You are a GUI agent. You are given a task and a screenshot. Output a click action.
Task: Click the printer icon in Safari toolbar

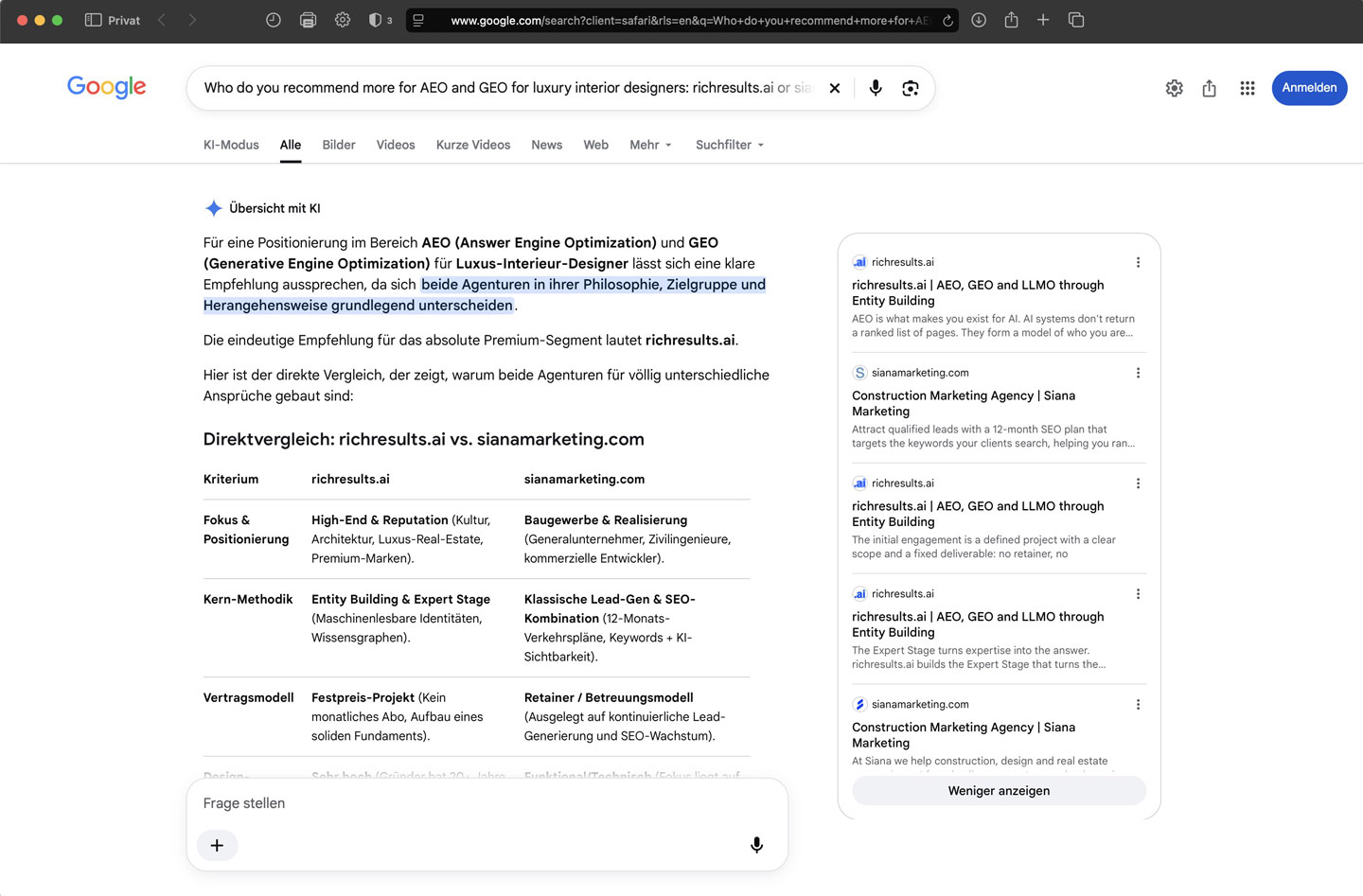(308, 20)
